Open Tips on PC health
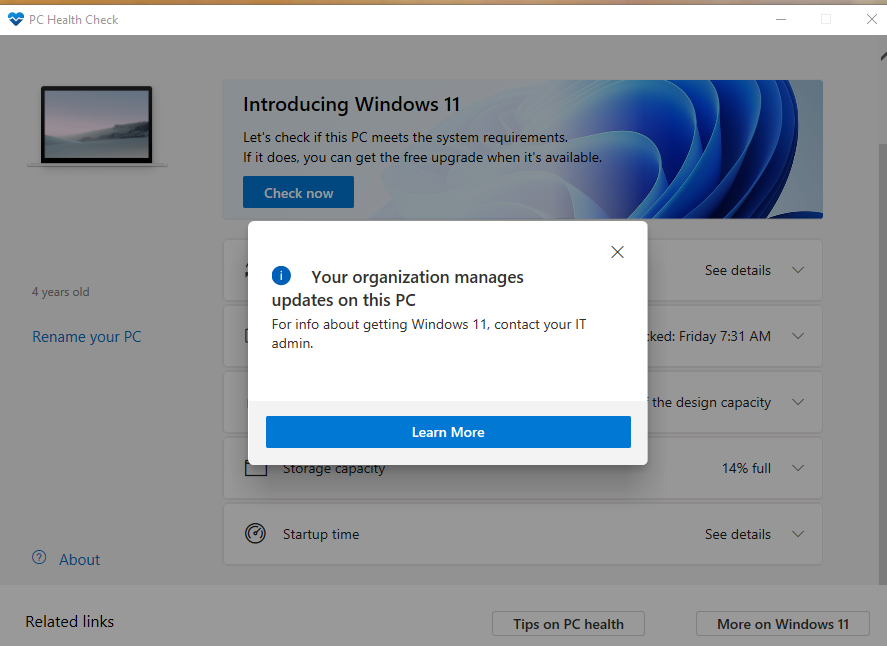Viewport: 887px width, 646px height. click(568, 624)
